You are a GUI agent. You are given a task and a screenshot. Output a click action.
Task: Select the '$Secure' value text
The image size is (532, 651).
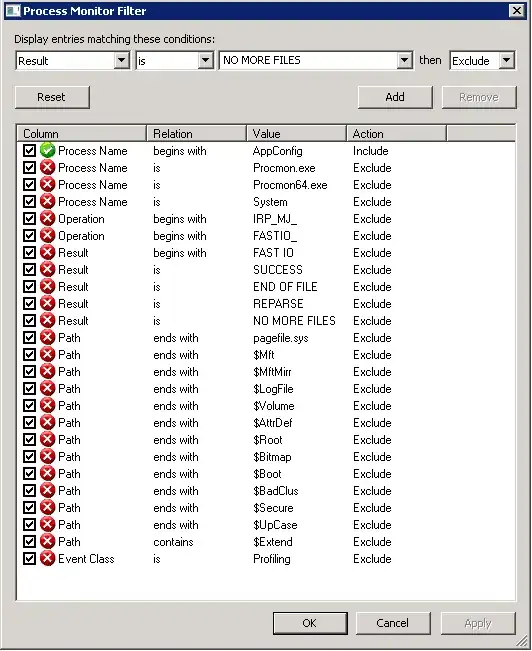point(273,508)
